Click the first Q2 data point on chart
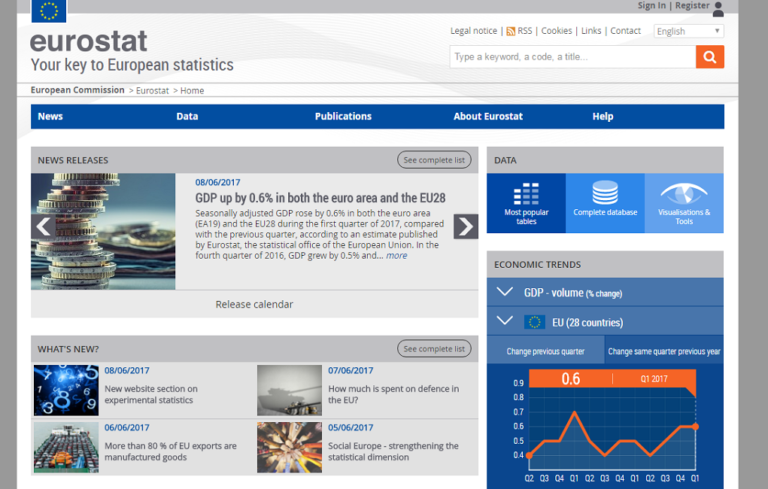The height and width of the screenshot is (489, 768). [529, 455]
